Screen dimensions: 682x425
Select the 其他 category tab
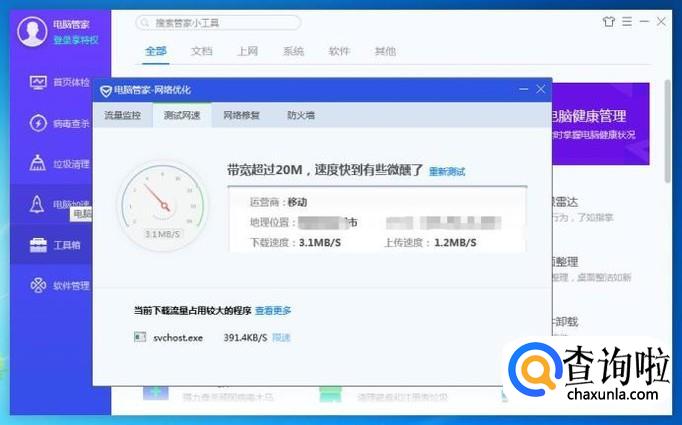(x=385, y=51)
